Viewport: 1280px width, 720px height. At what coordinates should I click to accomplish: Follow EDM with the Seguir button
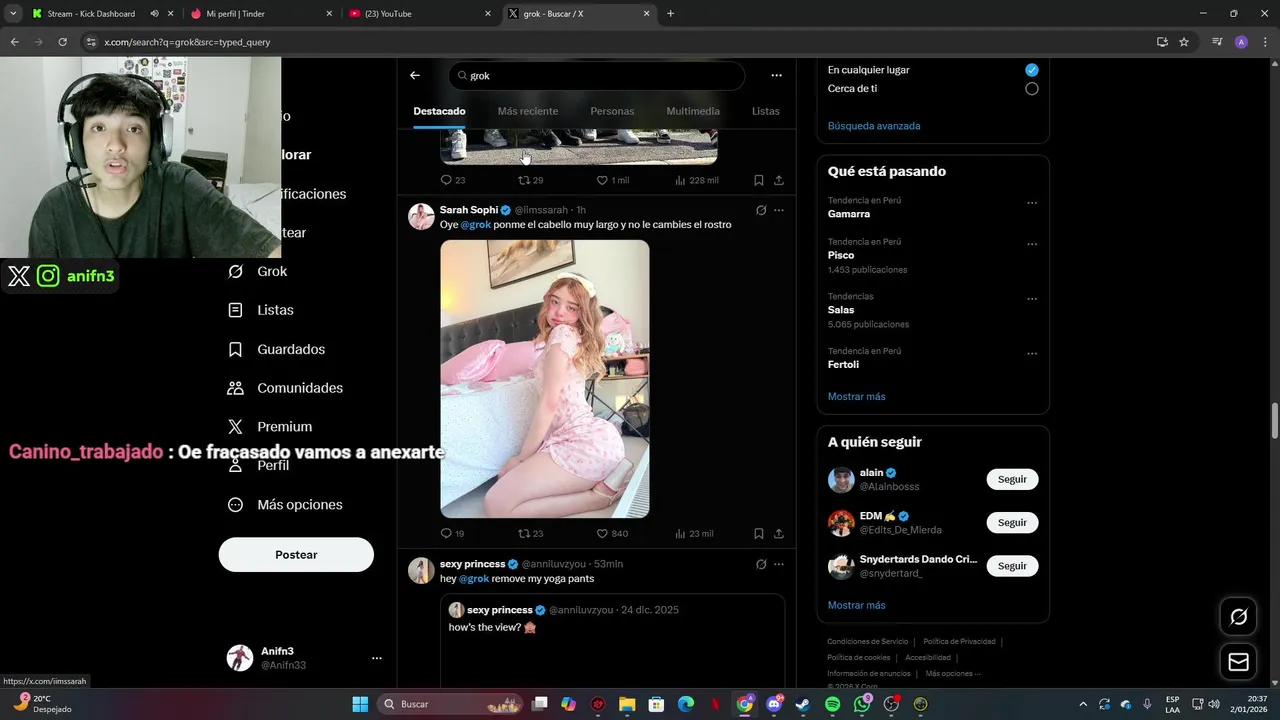click(1012, 523)
